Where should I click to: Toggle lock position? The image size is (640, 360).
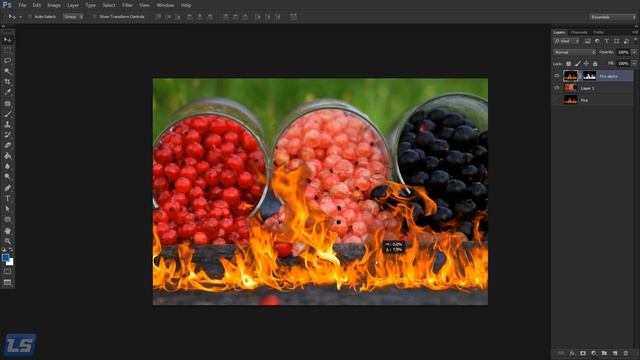click(x=586, y=64)
